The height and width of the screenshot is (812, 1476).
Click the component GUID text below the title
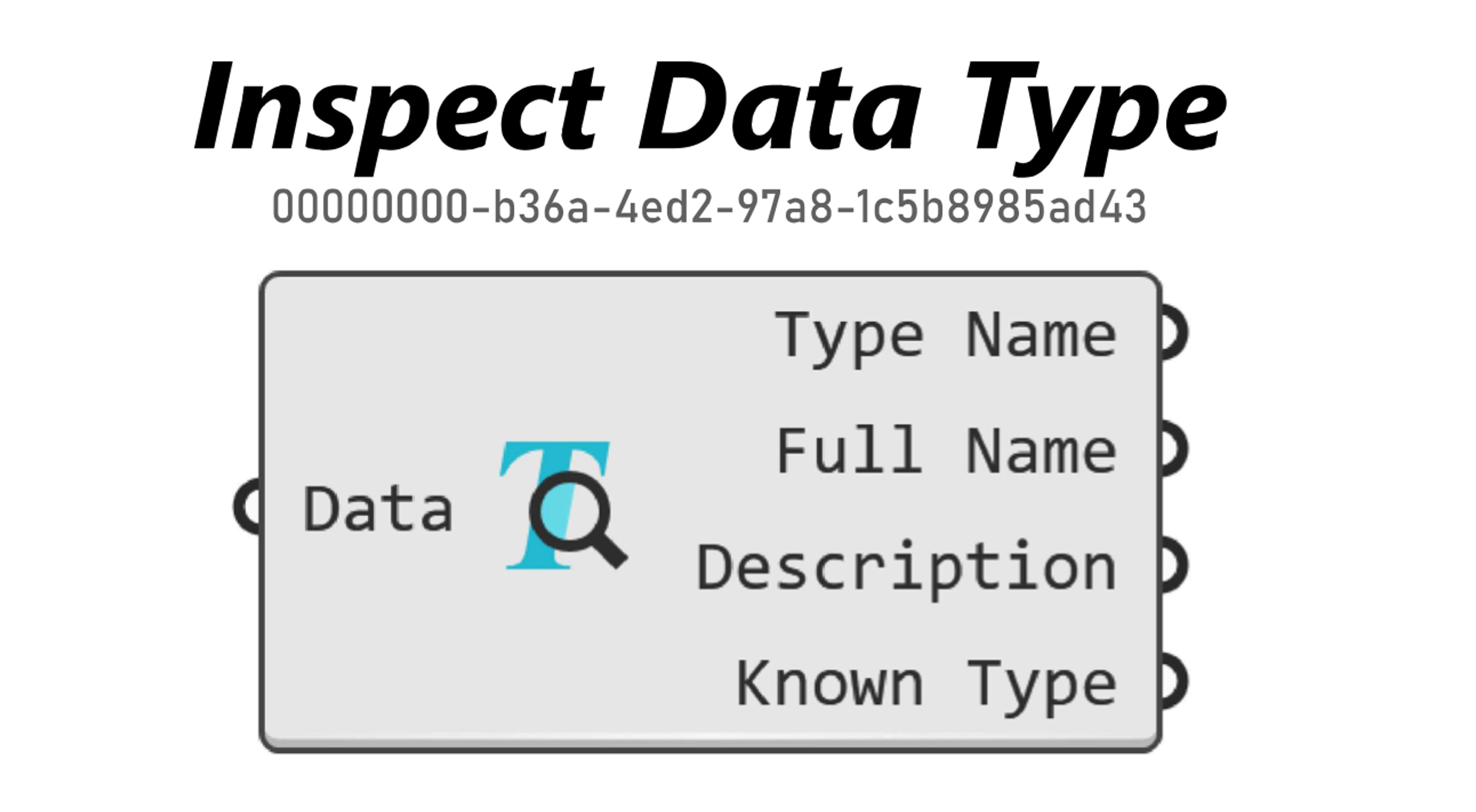tap(708, 207)
